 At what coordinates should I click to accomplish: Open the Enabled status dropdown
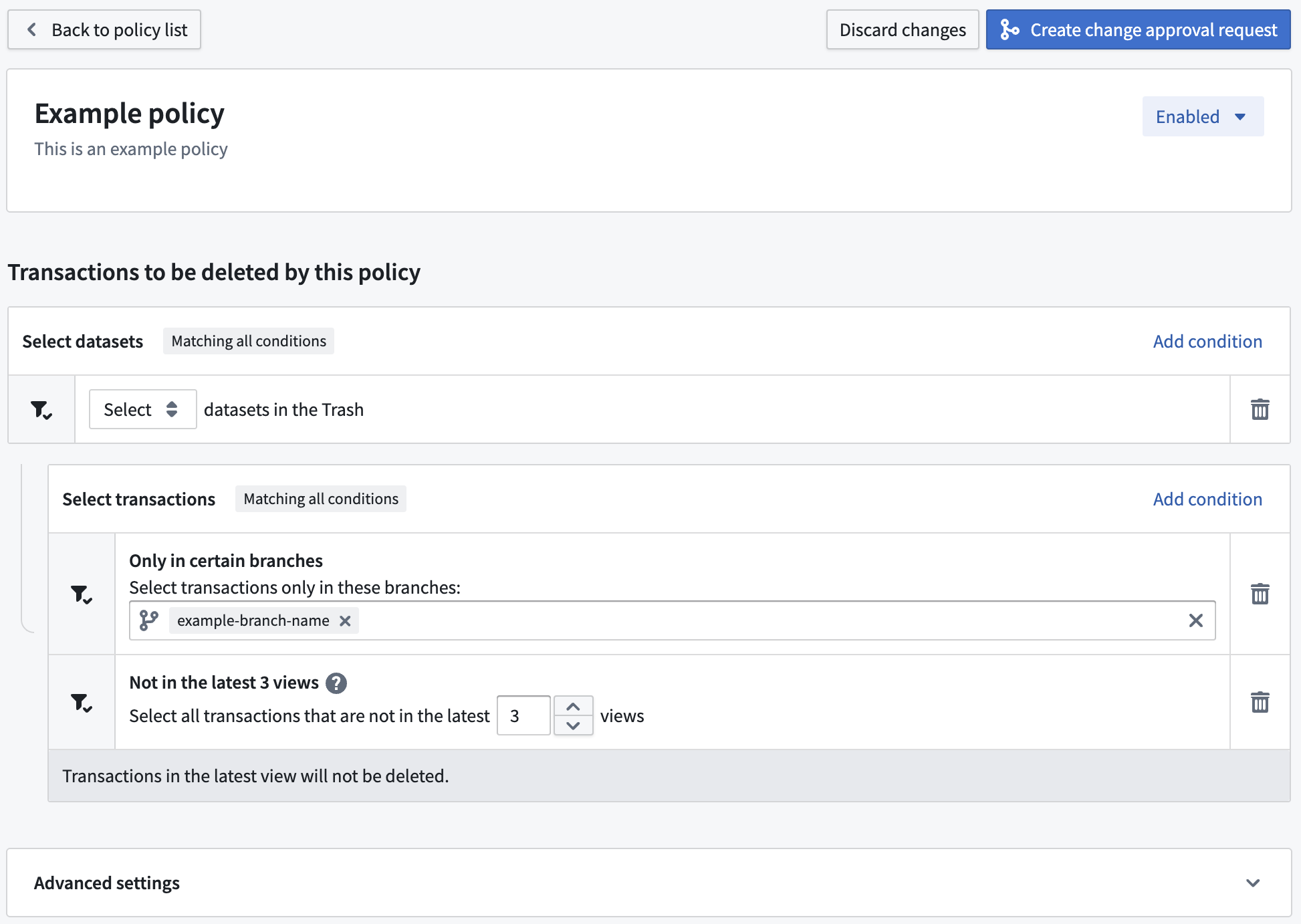pyautogui.click(x=1203, y=116)
